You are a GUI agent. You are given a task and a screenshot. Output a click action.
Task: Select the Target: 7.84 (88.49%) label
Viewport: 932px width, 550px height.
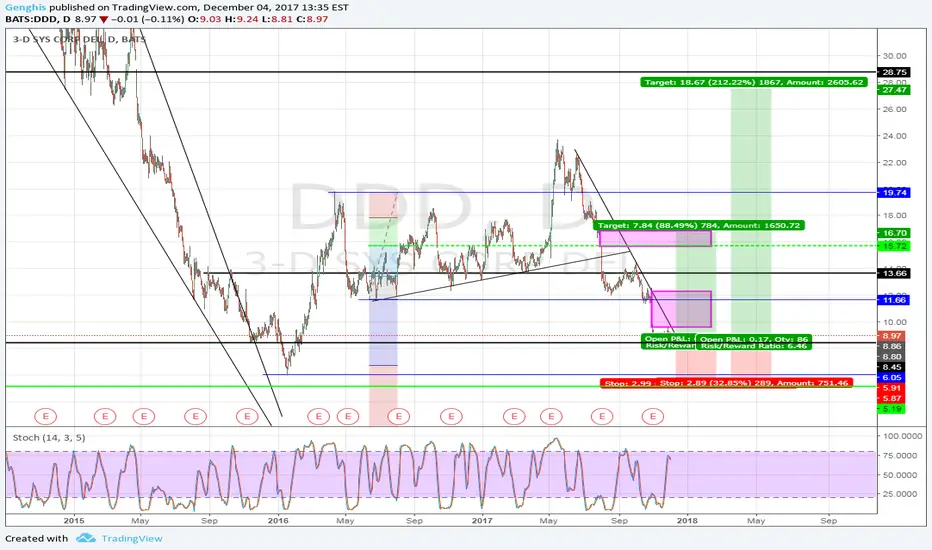click(x=700, y=225)
